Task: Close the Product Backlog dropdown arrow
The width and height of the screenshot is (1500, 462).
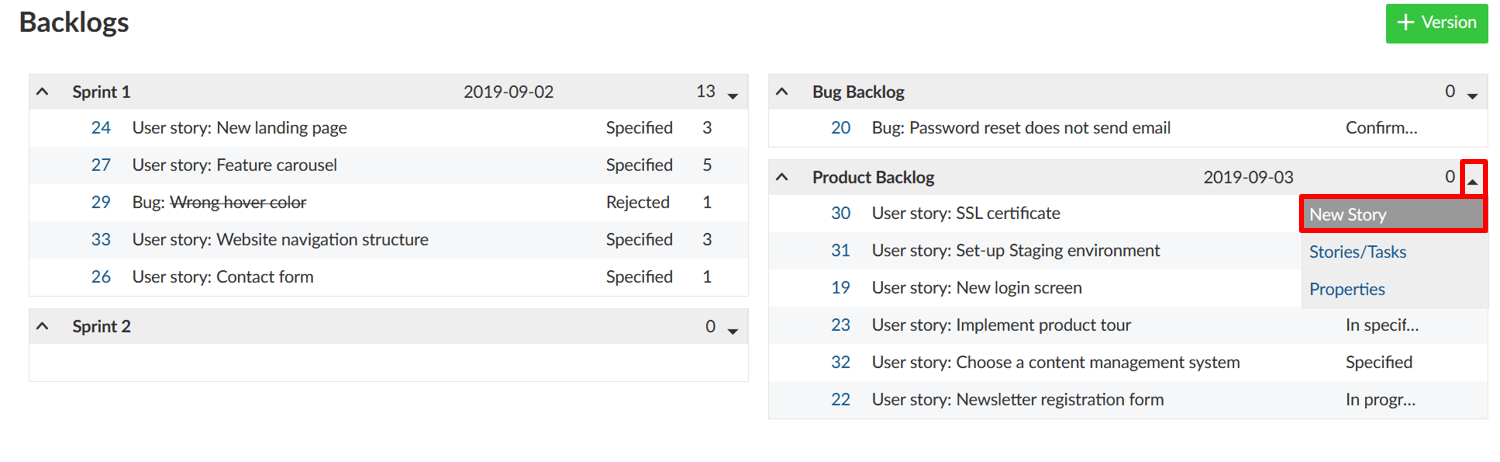Action: 1472,181
